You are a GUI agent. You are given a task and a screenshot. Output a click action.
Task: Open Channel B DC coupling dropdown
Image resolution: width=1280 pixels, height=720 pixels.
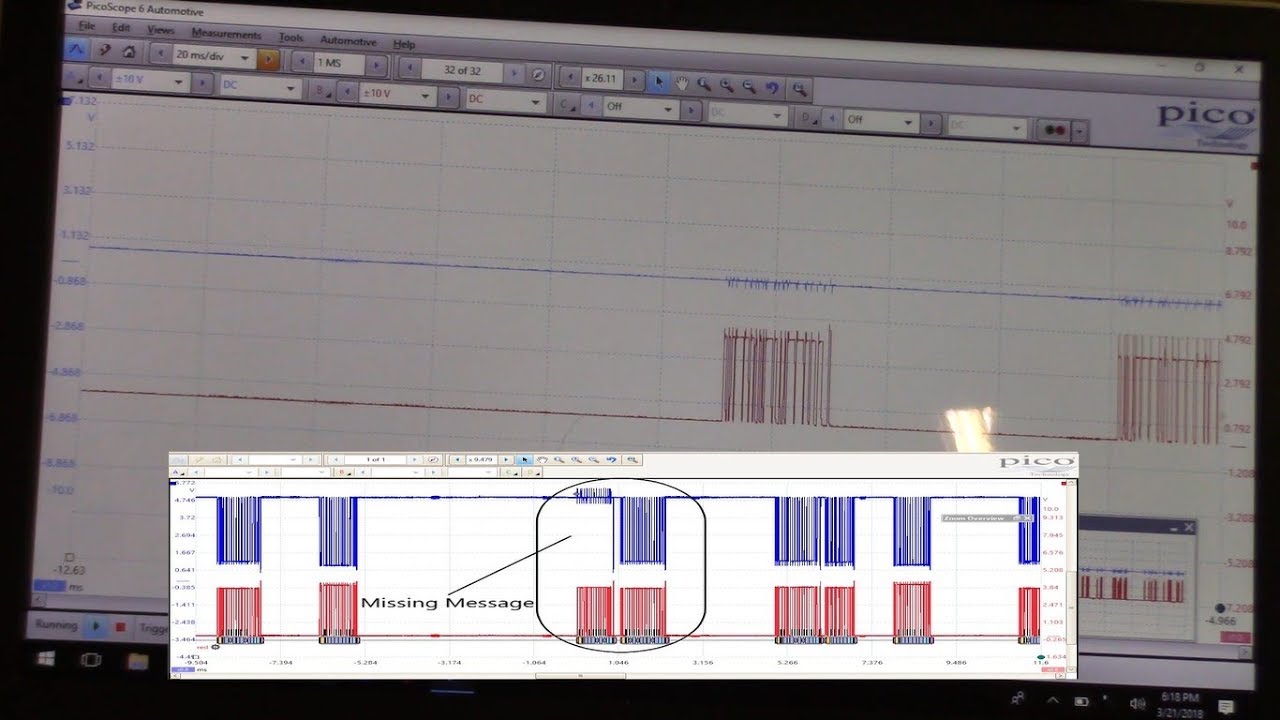[506, 100]
